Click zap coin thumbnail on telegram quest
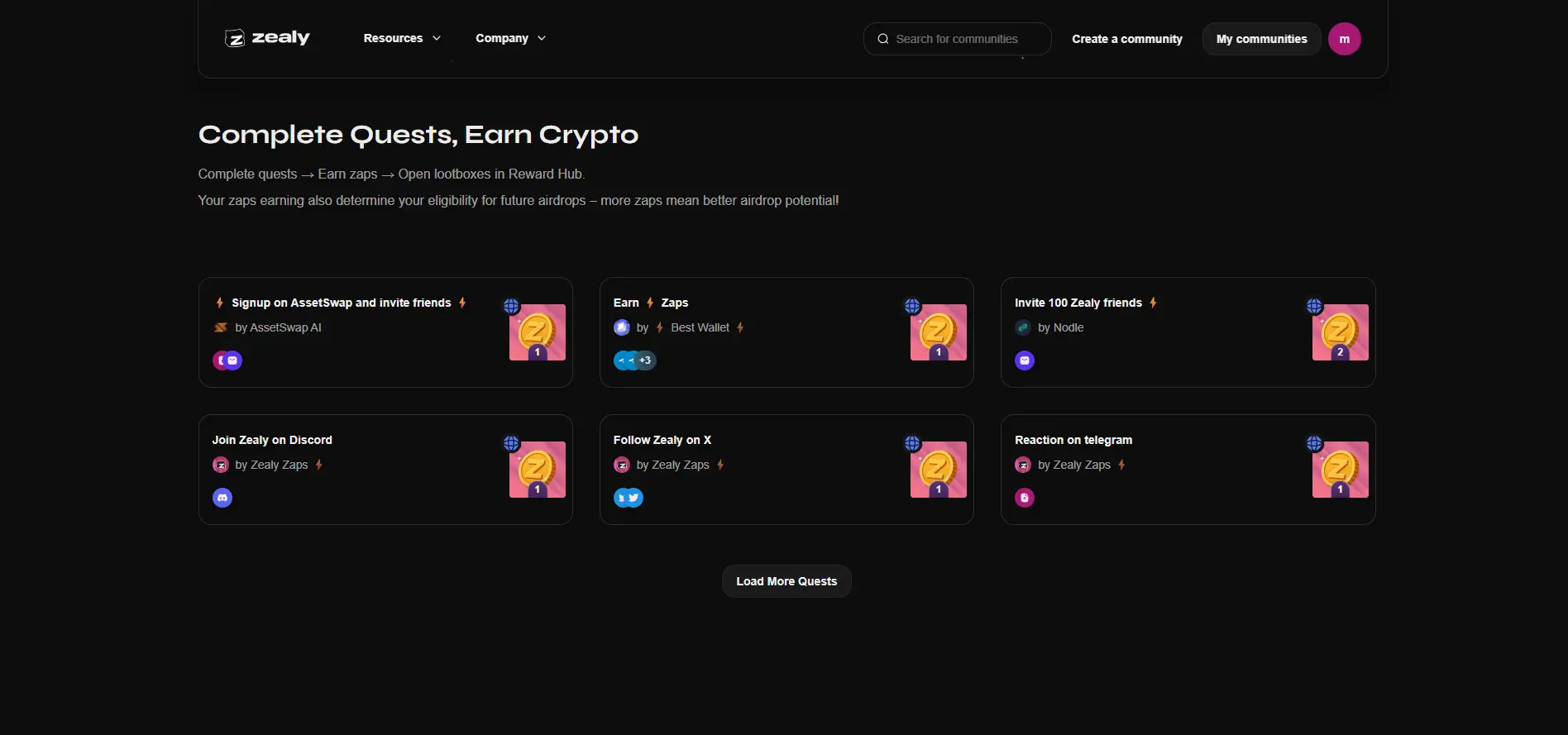The height and width of the screenshot is (735, 1568). pyautogui.click(x=1341, y=470)
